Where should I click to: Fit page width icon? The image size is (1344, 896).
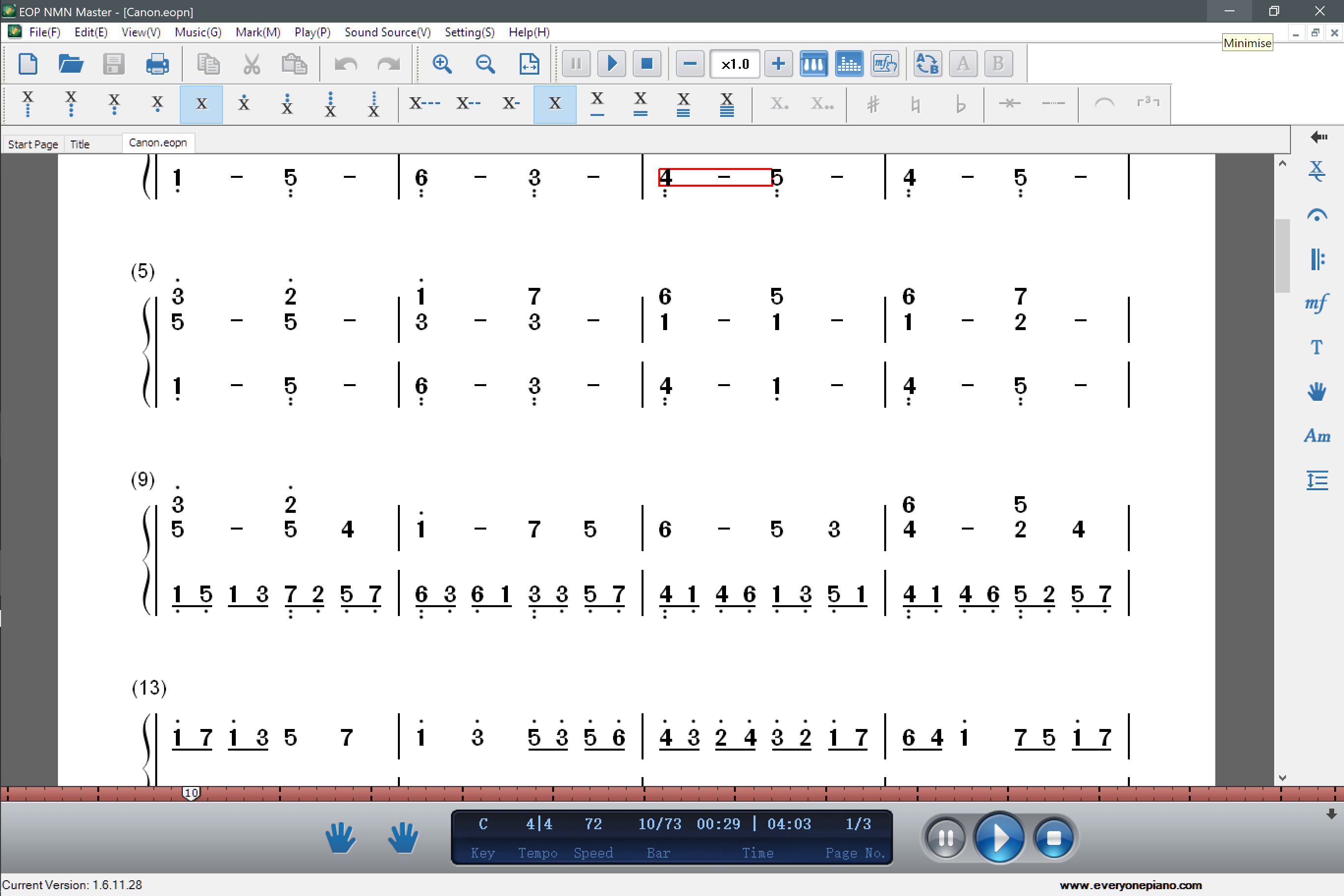(x=529, y=63)
